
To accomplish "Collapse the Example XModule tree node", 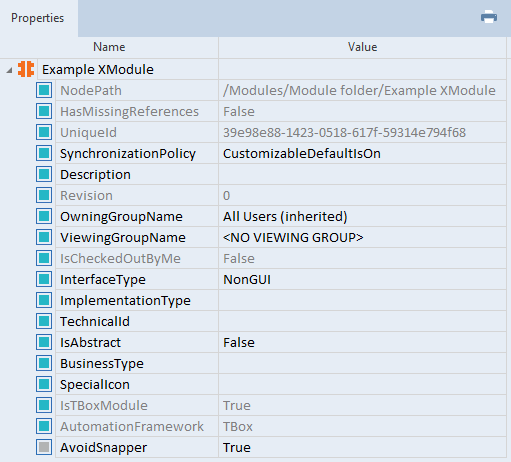I will [9, 70].
